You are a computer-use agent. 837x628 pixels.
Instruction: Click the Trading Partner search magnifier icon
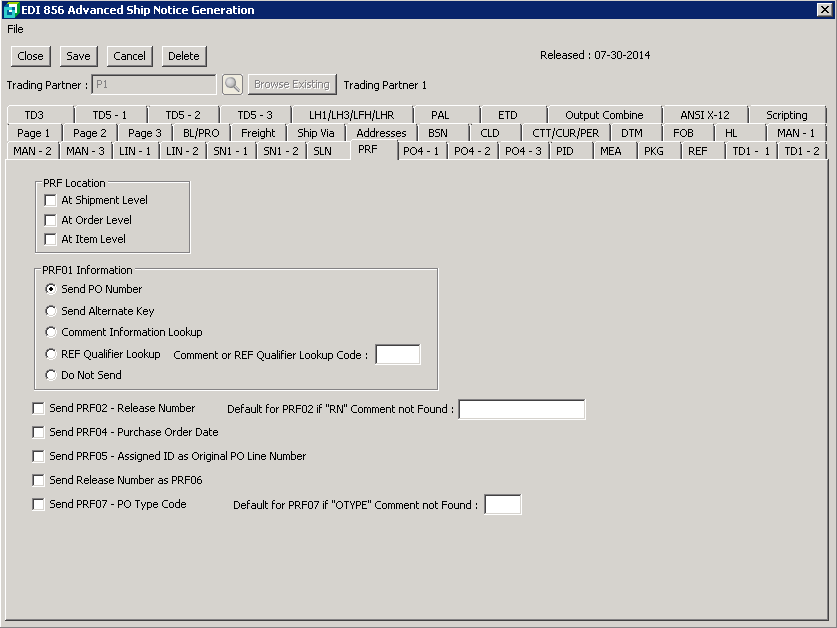232,85
